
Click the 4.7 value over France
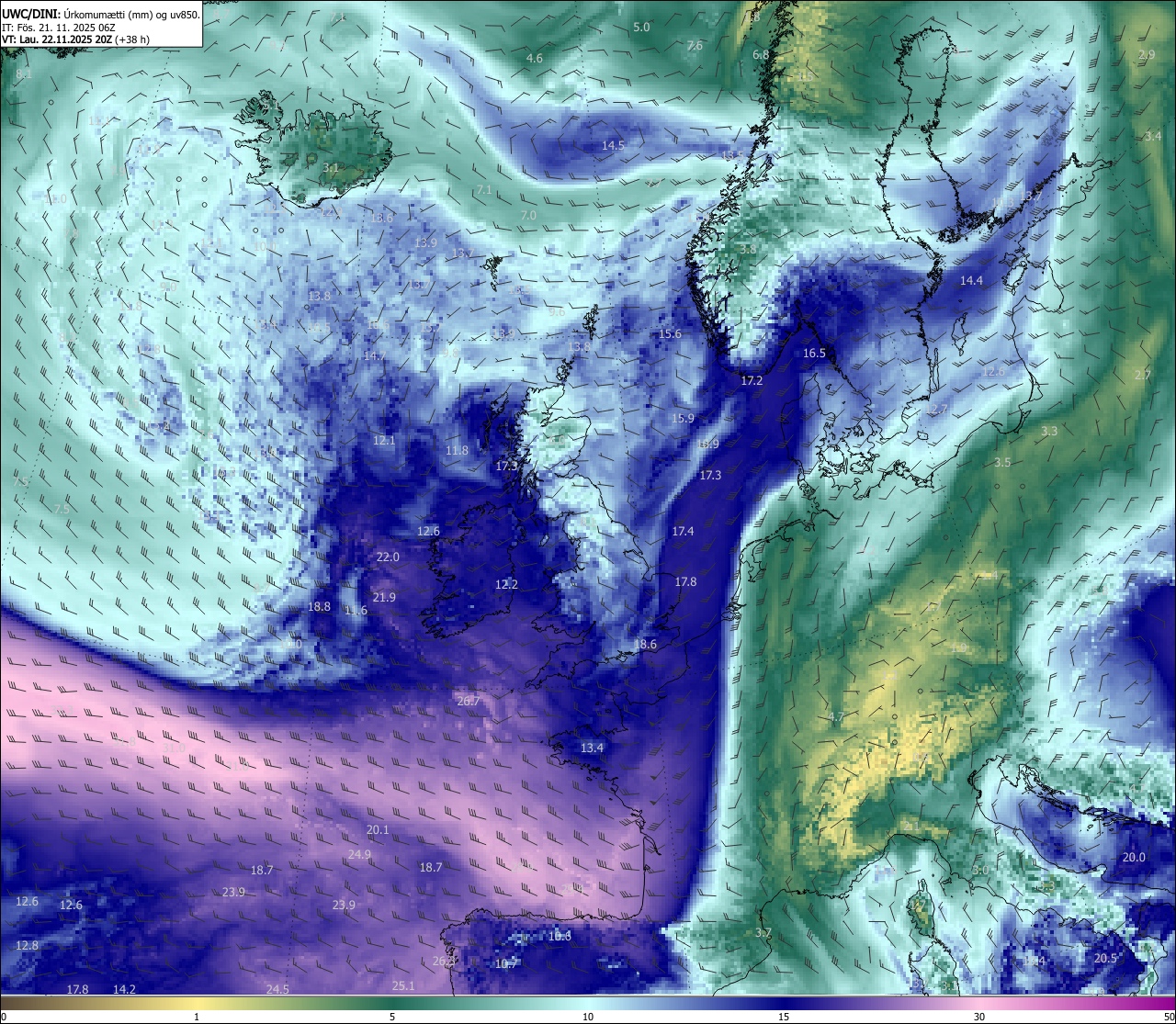pyautogui.click(x=836, y=717)
